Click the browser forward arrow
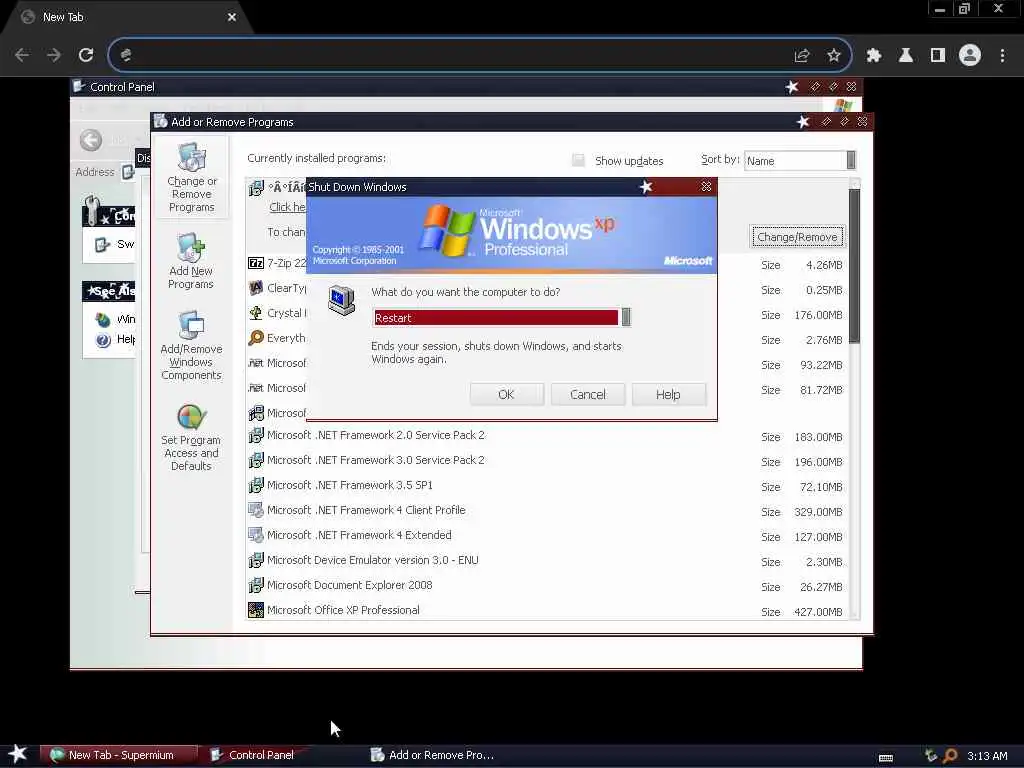 point(54,56)
